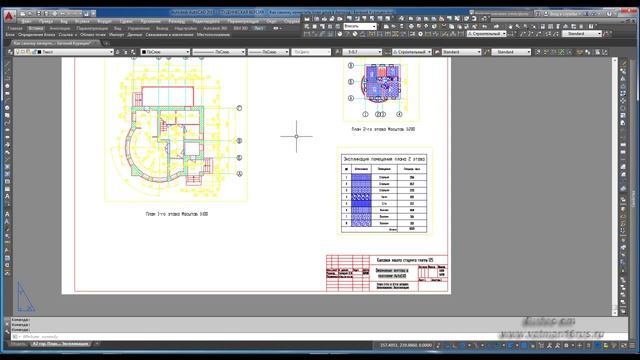640x360 pixels.
Task: Select the Rotate tool in Modify toolbar
Action: click(x=623, y=108)
